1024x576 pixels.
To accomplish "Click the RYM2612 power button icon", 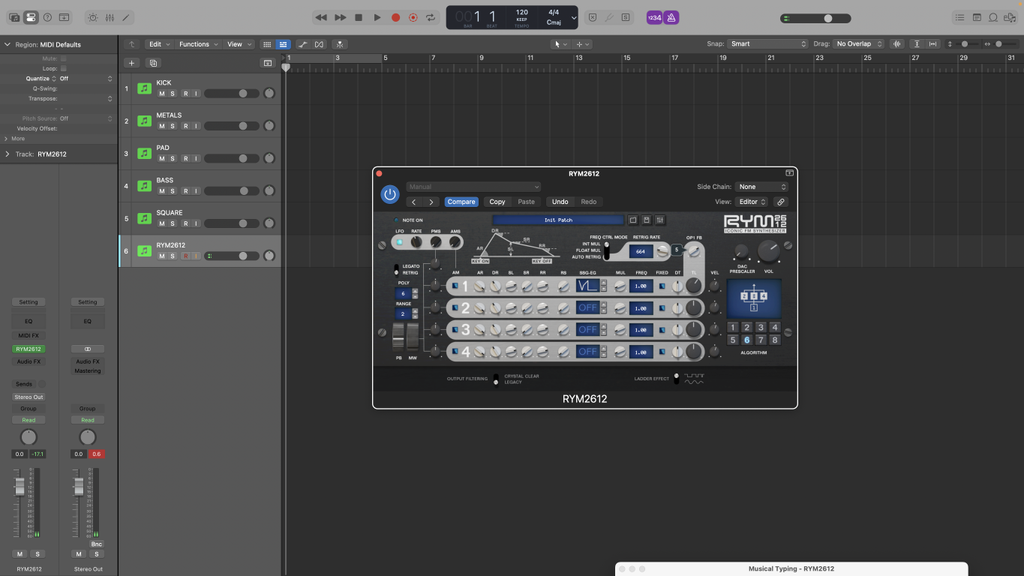I will pos(390,194).
